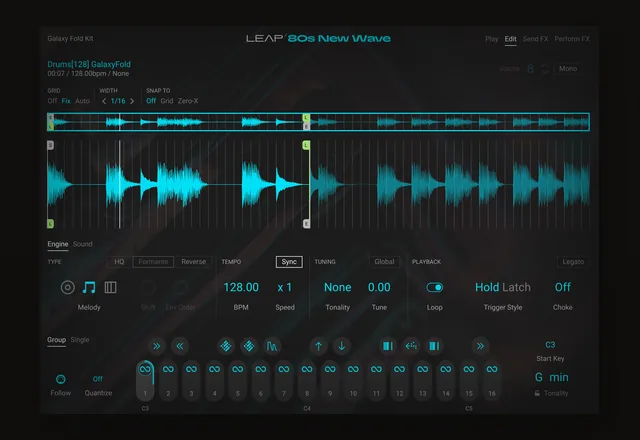Click the double right arrow above key 16
This screenshot has width=640, height=440.
pyautogui.click(x=480, y=346)
